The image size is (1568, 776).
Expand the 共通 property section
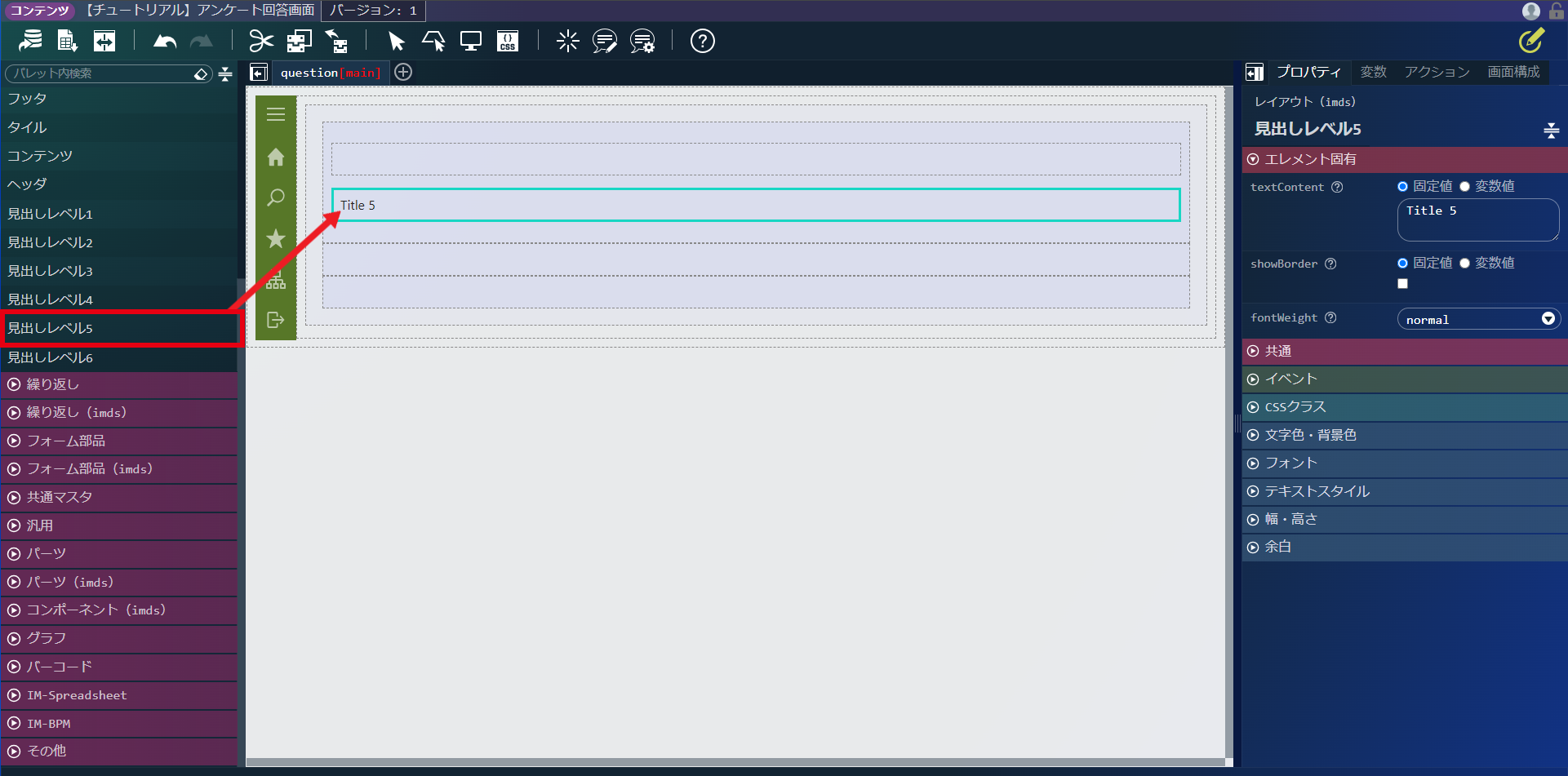click(x=1405, y=351)
